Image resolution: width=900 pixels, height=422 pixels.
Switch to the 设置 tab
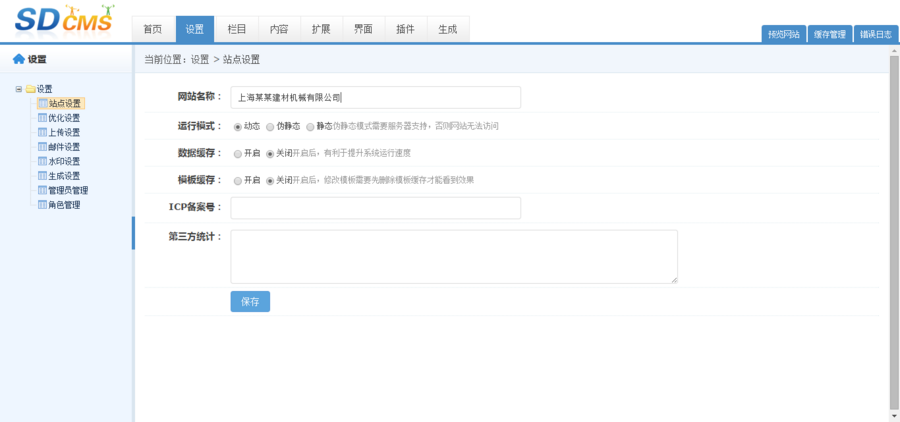195,29
